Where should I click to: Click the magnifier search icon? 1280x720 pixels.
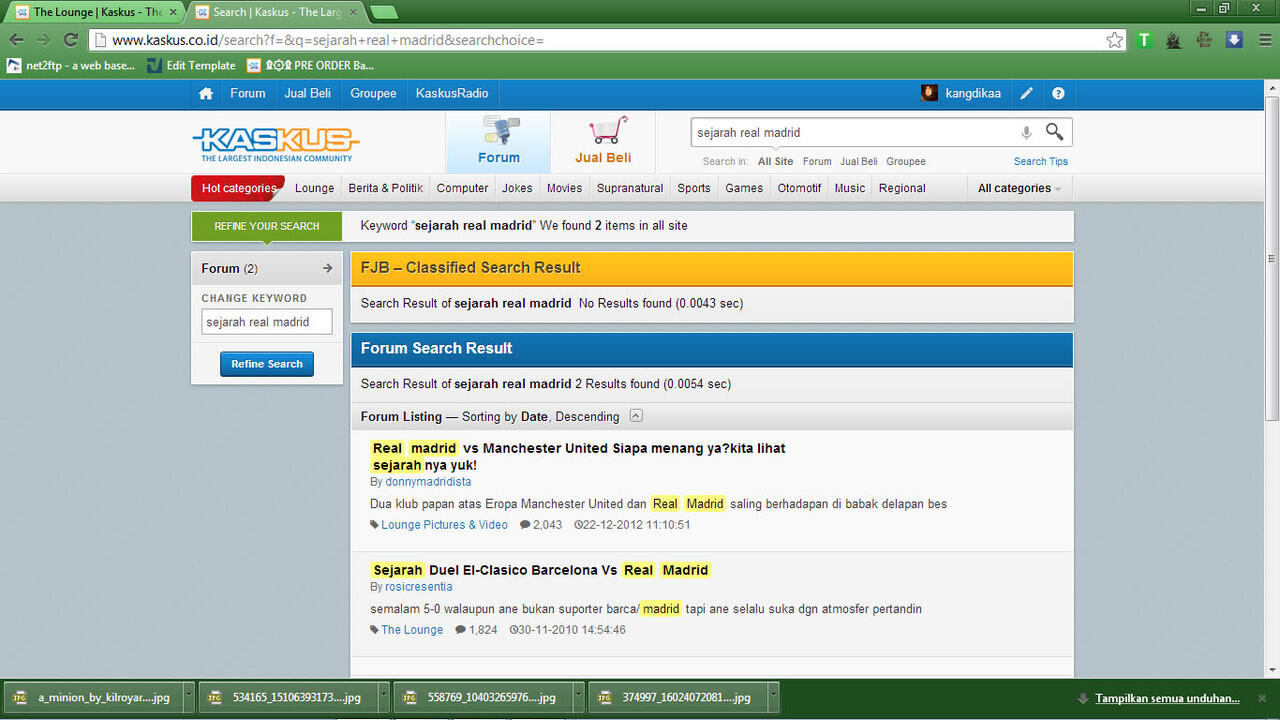pyautogui.click(x=1054, y=132)
